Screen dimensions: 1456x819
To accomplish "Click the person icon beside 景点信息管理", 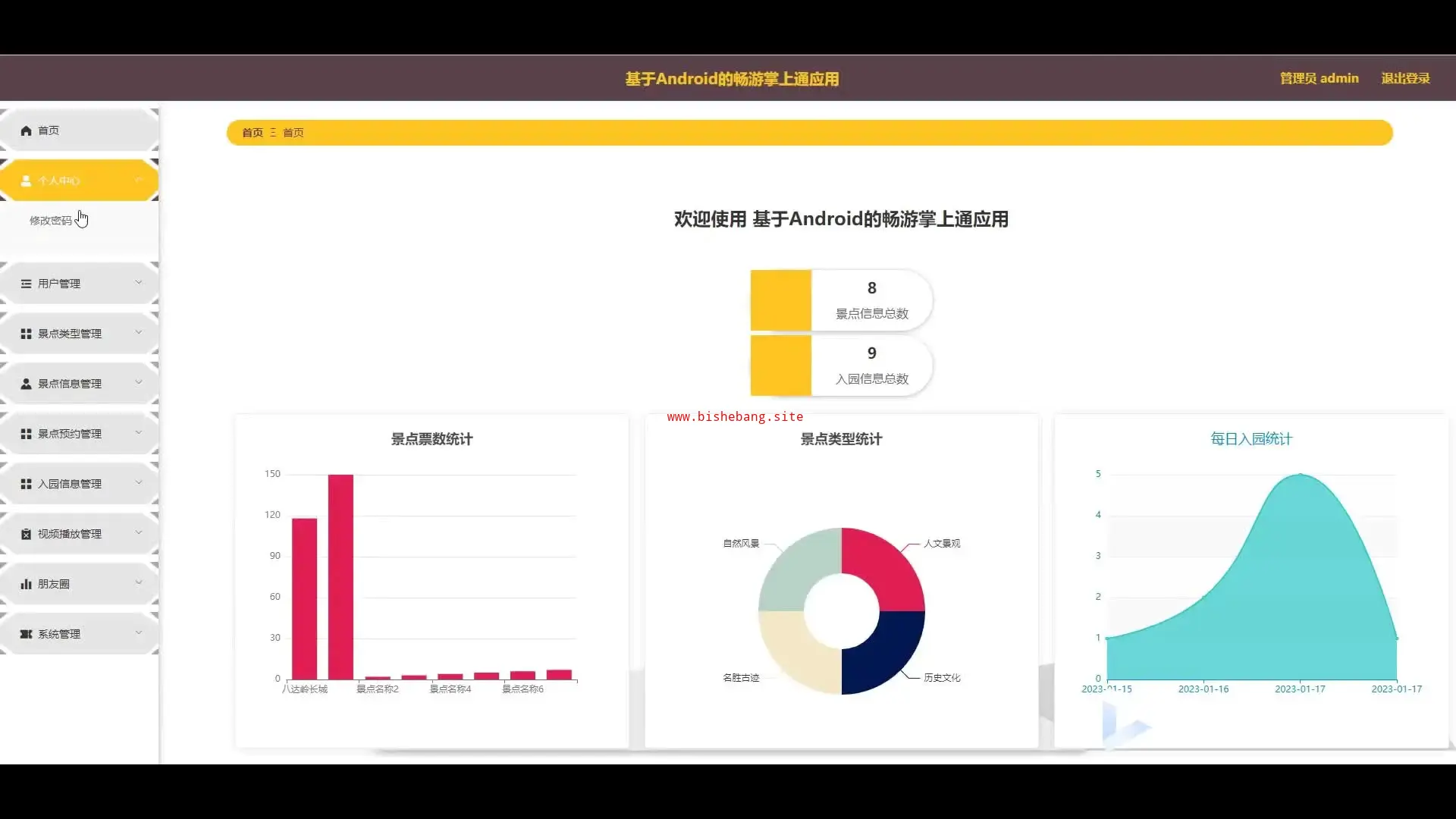I will coord(26,384).
